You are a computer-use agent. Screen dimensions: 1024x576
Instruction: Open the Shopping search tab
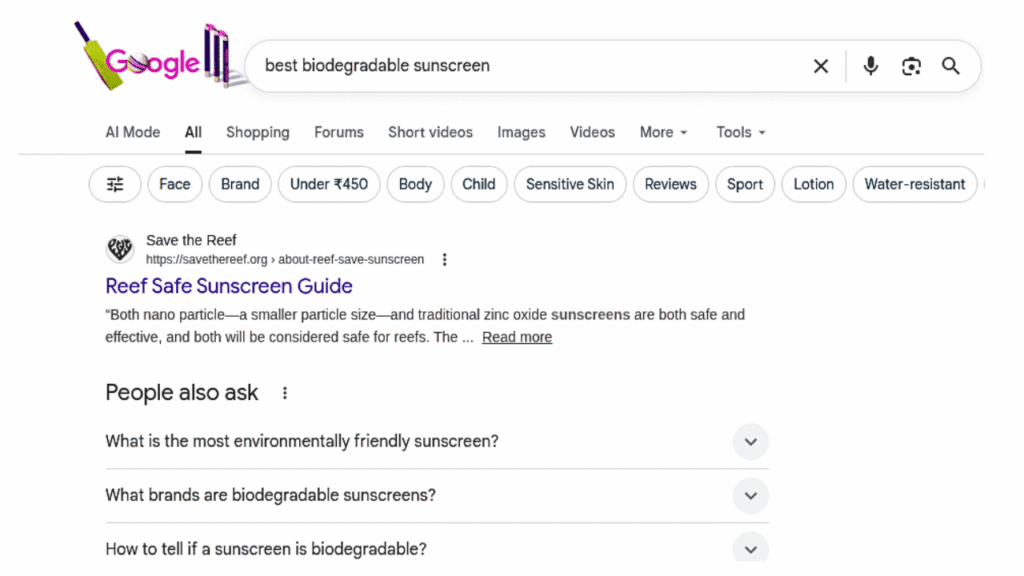pyautogui.click(x=257, y=132)
